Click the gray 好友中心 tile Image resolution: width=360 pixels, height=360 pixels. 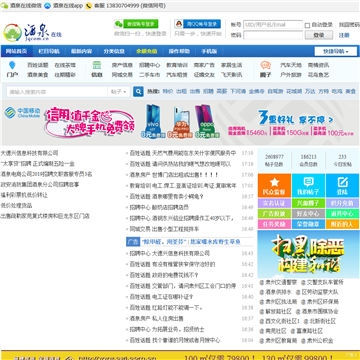pos(309,214)
